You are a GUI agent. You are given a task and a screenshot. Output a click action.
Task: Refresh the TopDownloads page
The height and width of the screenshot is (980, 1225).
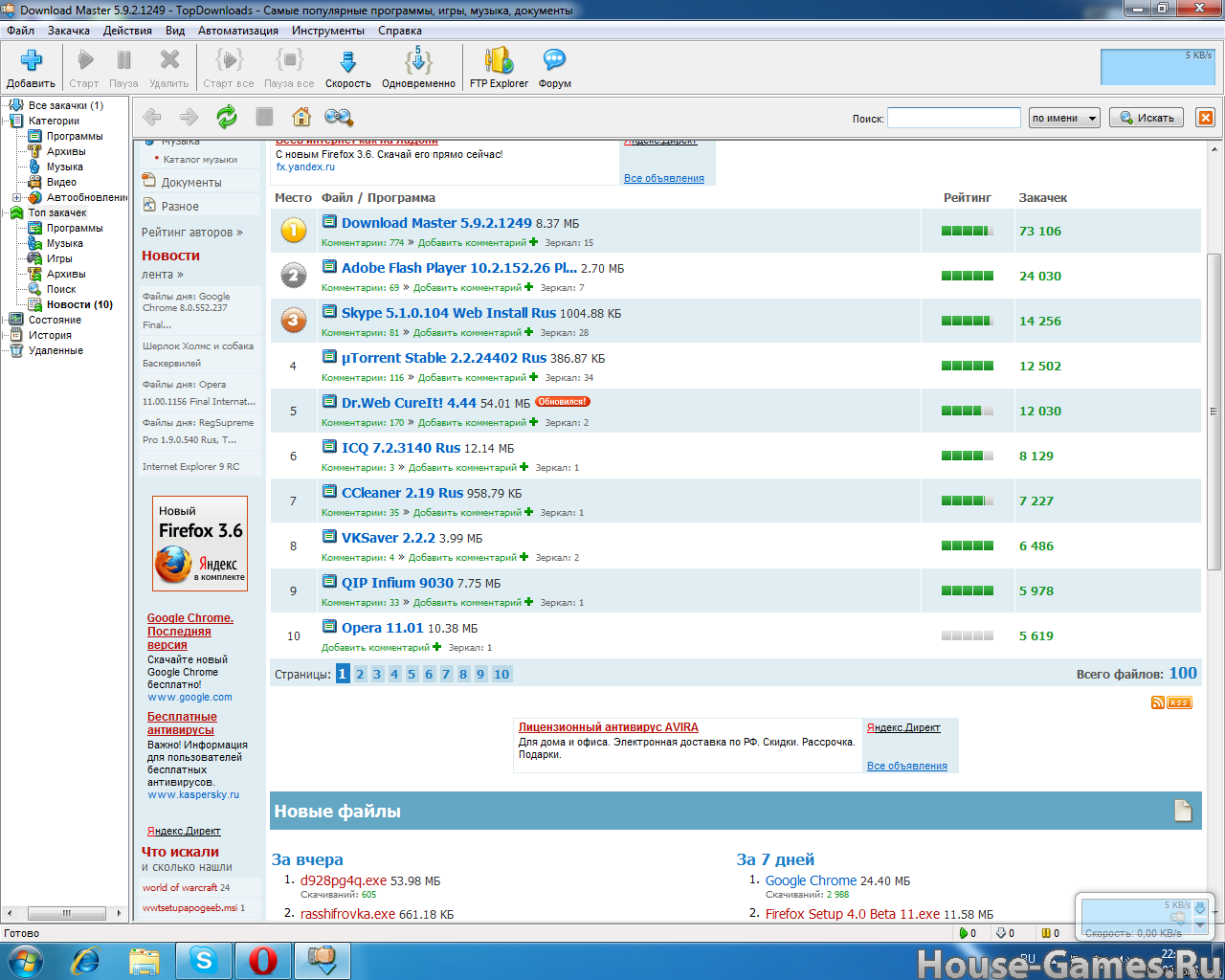(x=227, y=117)
